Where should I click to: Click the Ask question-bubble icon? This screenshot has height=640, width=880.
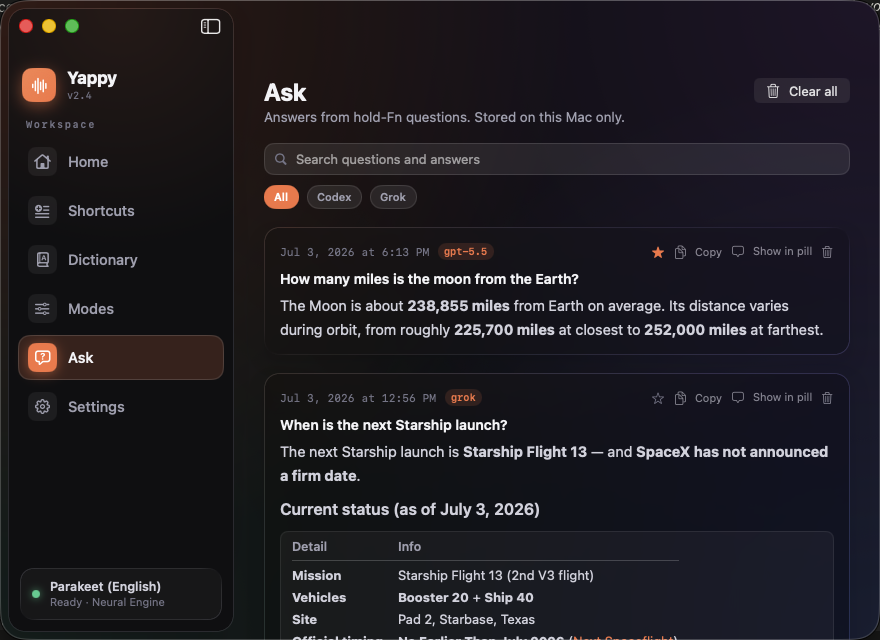42,358
